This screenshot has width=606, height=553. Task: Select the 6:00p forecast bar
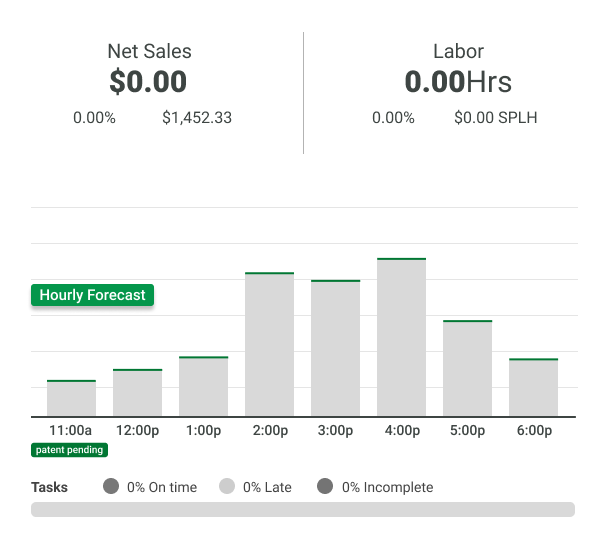pyautogui.click(x=533, y=387)
